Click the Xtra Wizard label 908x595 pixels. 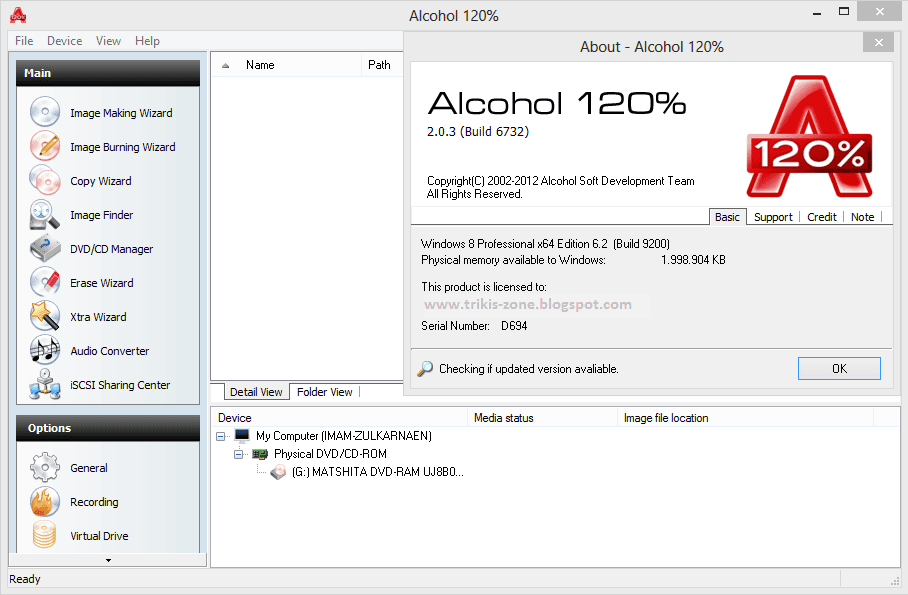point(98,317)
